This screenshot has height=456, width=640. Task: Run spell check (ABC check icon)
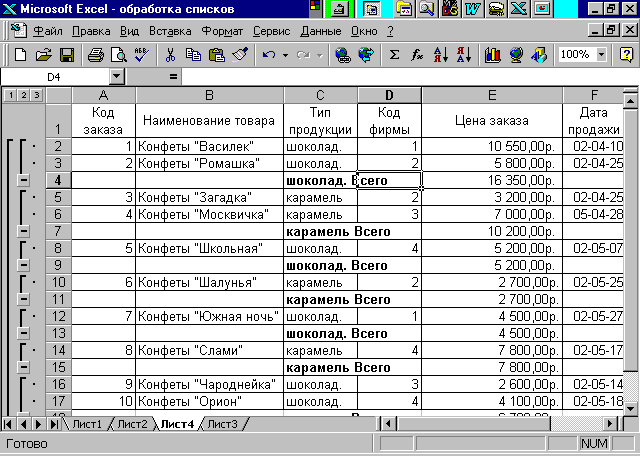pyautogui.click(x=142, y=54)
